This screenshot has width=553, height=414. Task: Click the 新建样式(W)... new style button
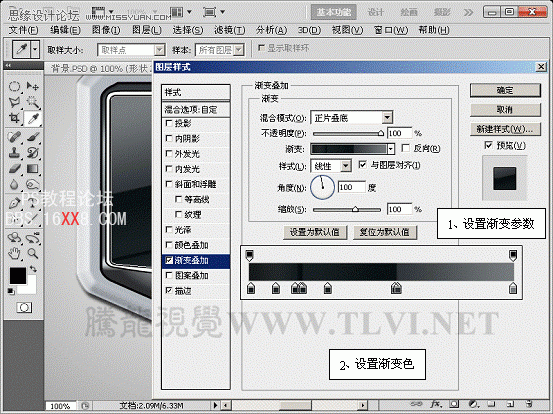(x=505, y=129)
